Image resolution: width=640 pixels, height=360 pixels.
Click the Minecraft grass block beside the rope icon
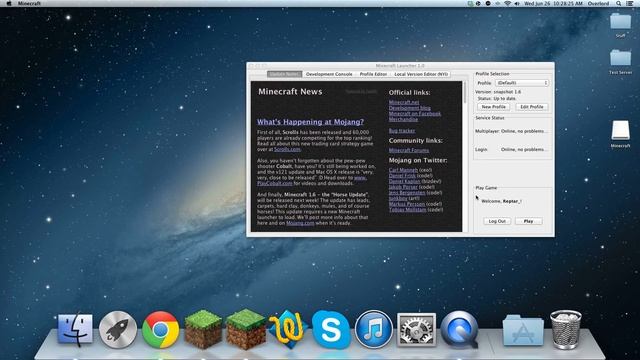[x=246, y=329]
